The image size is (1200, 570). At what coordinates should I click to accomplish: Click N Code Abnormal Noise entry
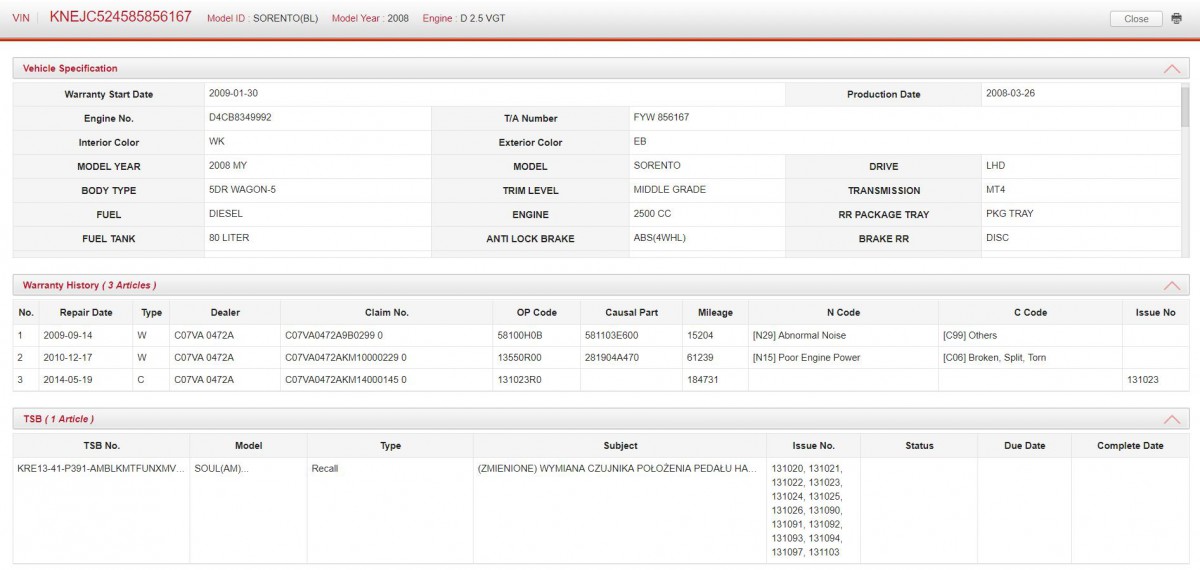click(798, 336)
